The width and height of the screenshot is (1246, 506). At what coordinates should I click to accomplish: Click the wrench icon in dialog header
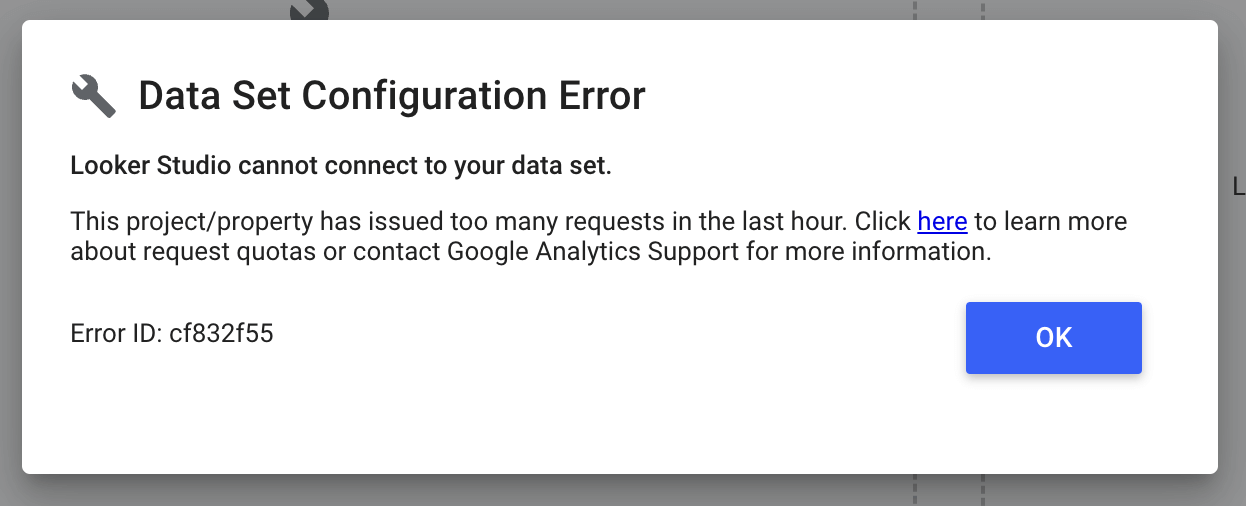(94, 96)
